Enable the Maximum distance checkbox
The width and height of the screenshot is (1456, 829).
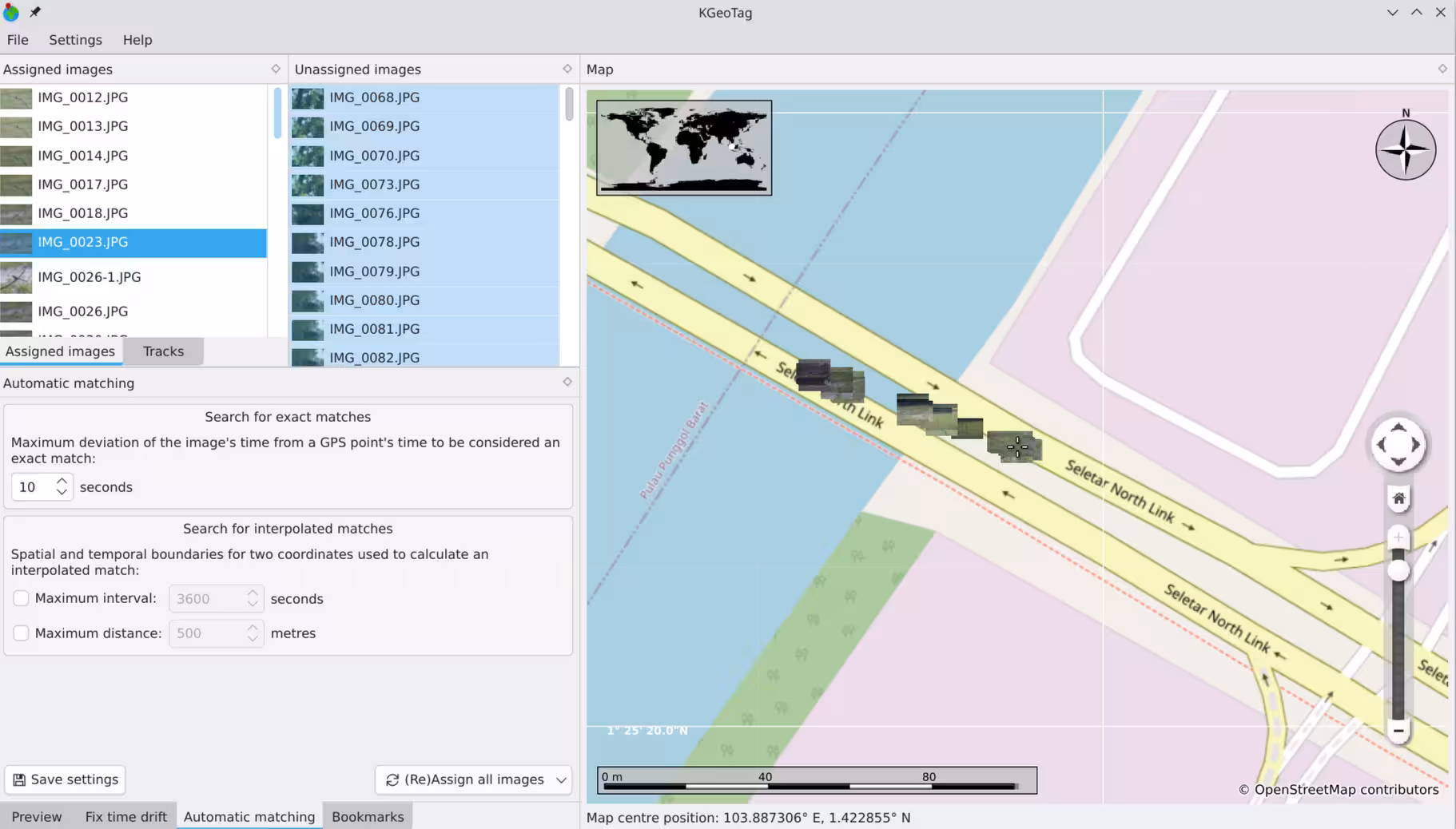click(x=21, y=633)
